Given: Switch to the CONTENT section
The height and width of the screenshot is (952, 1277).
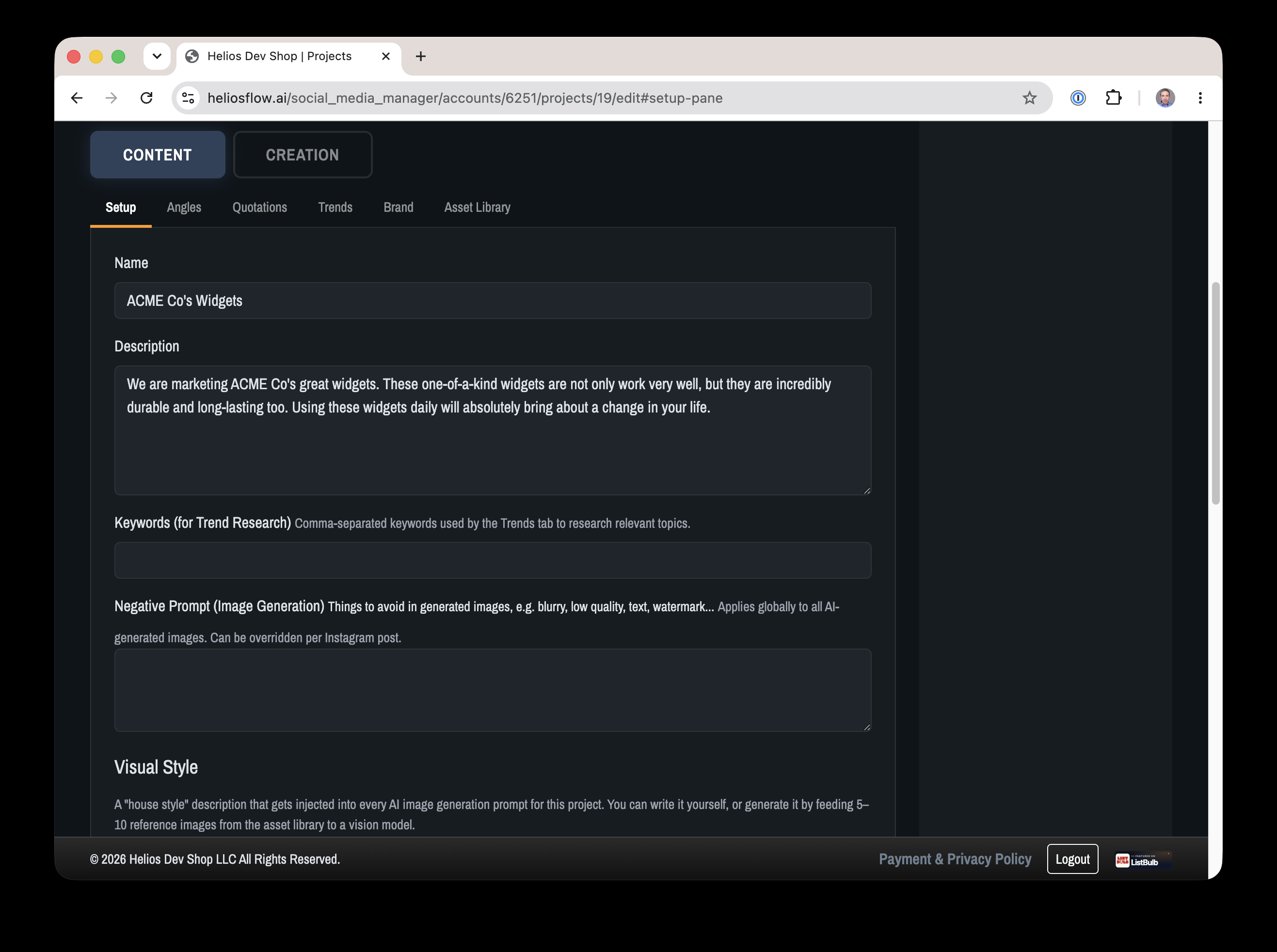Looking at the screenshot, I should (157, 155).
